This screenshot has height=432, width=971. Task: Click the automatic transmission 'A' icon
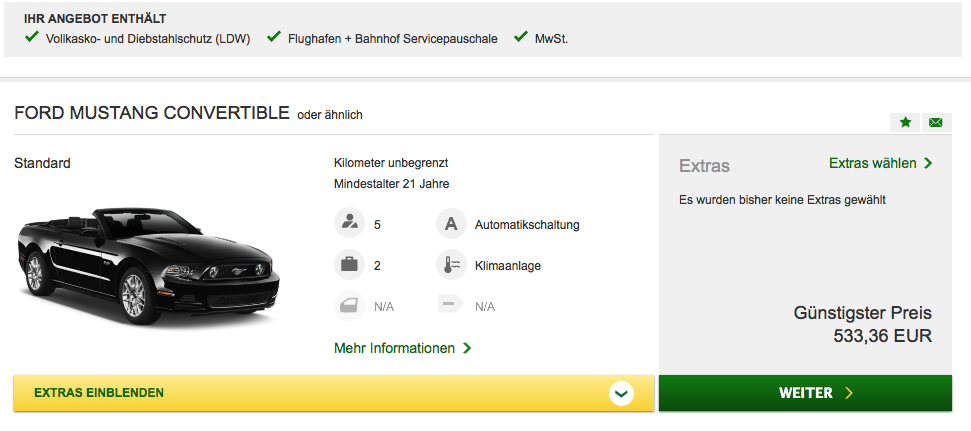click(x=451, y=224)
